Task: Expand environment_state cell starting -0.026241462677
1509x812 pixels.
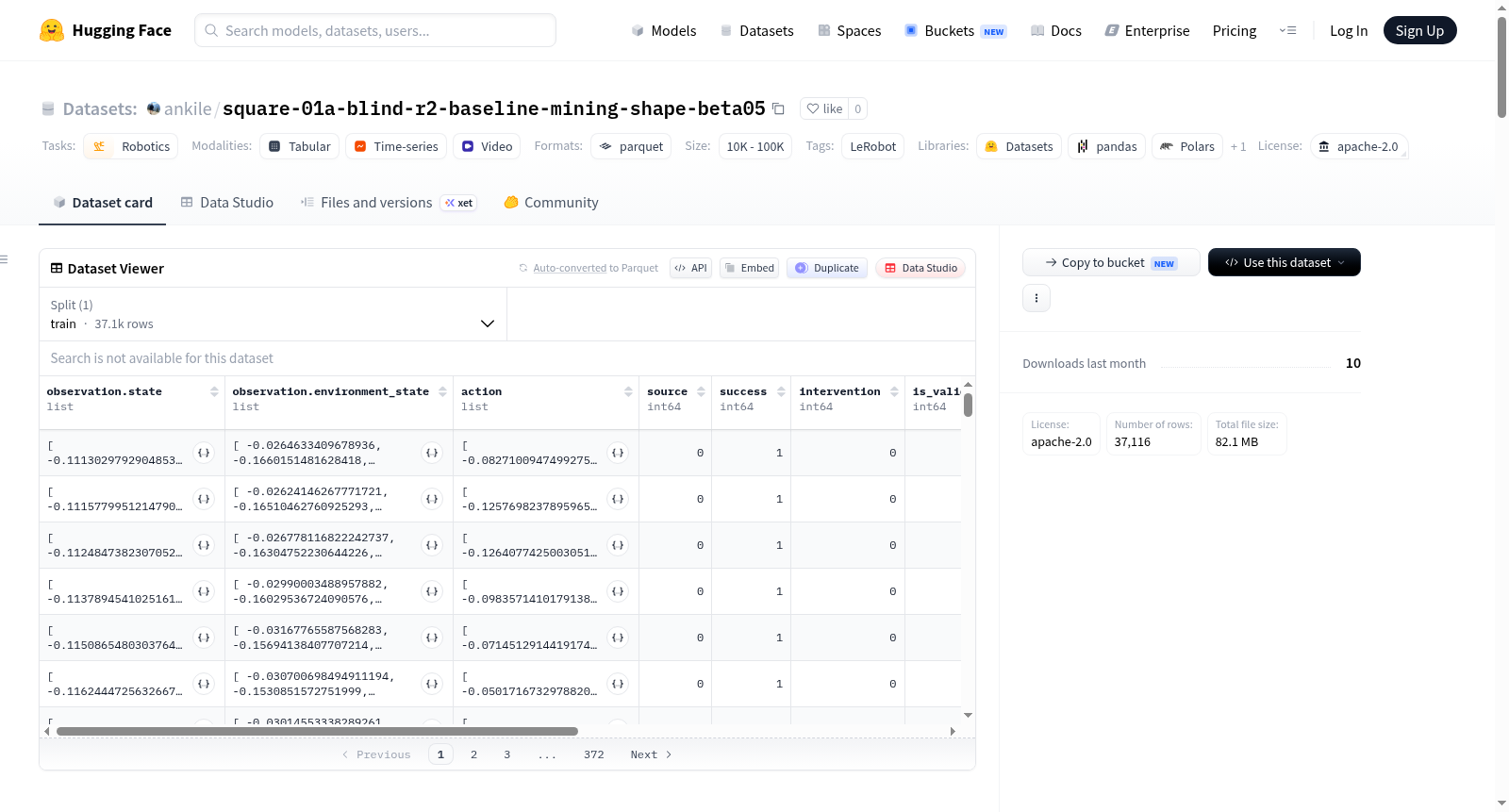Action: click(432, 499)
